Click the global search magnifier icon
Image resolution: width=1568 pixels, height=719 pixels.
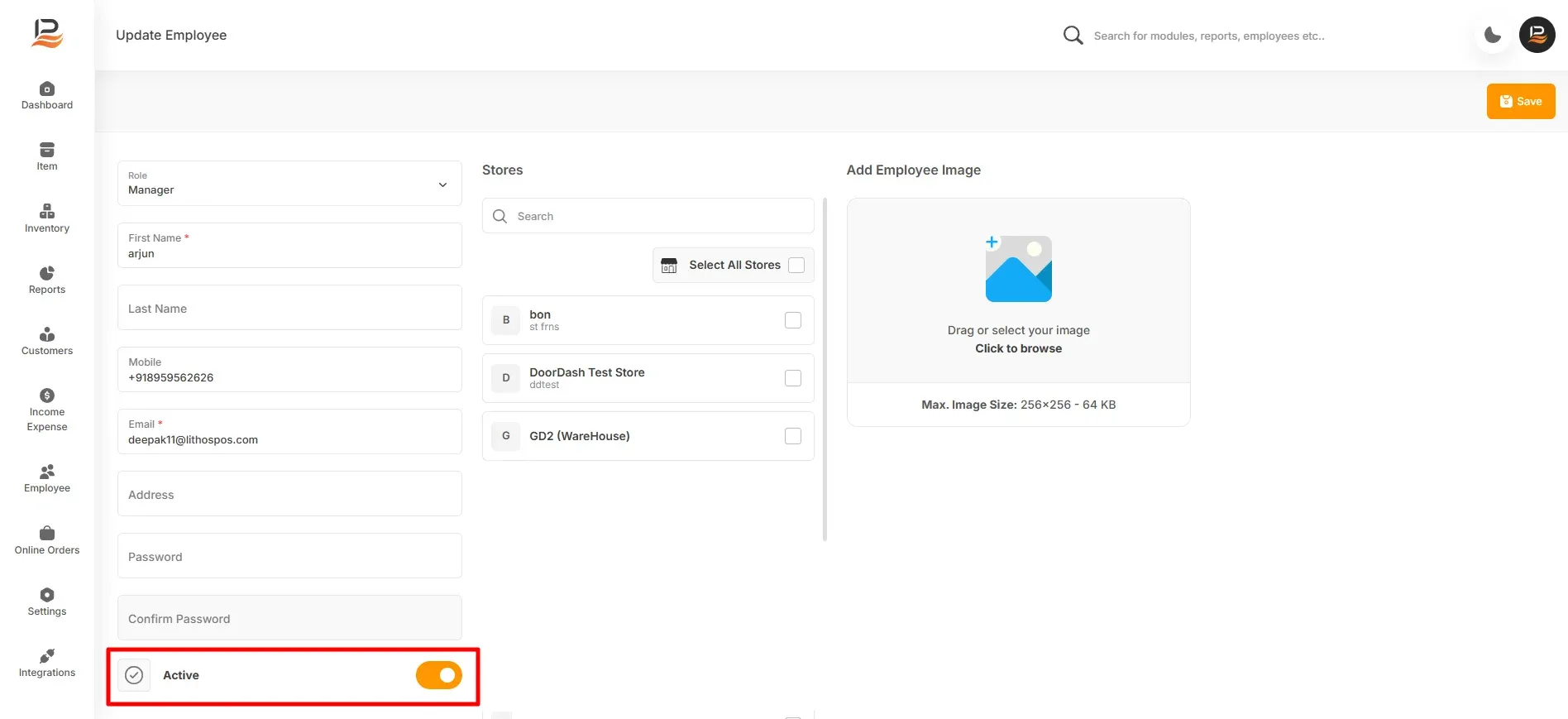pos(1073,35)
